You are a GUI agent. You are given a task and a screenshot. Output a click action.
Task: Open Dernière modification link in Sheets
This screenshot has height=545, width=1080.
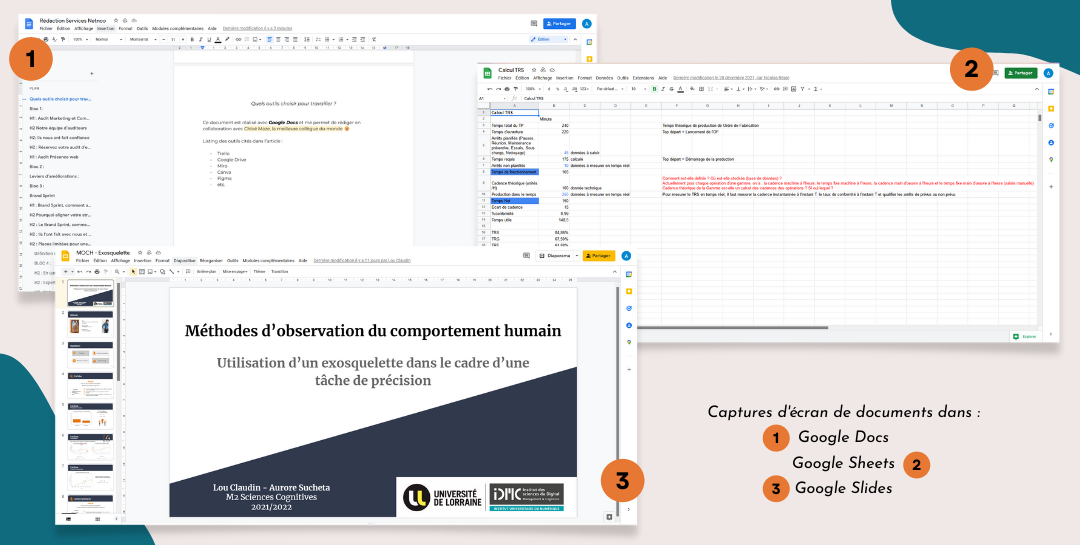(731, 78)
